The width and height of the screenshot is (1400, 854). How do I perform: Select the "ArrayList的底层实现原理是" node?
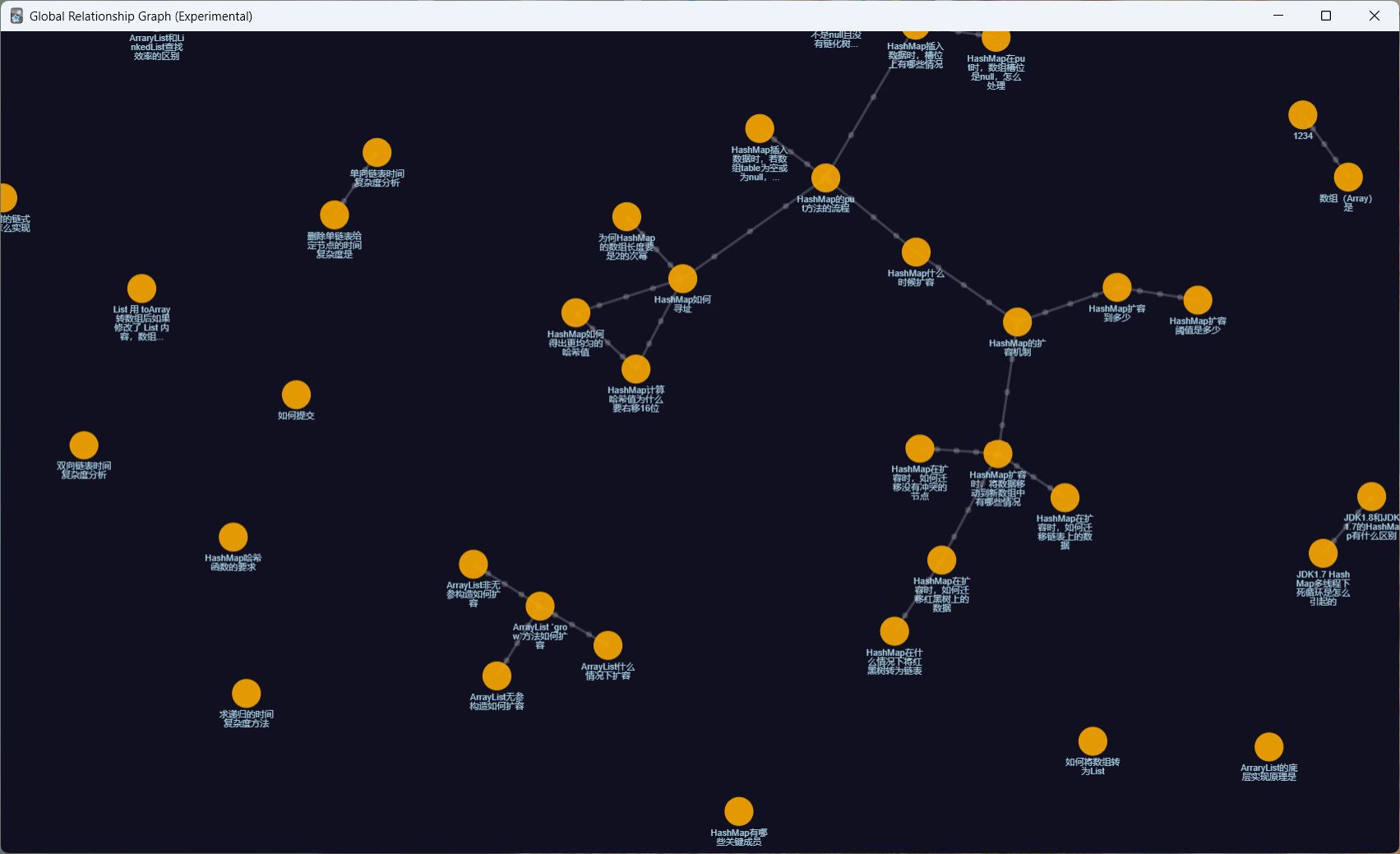(1268, 747)
